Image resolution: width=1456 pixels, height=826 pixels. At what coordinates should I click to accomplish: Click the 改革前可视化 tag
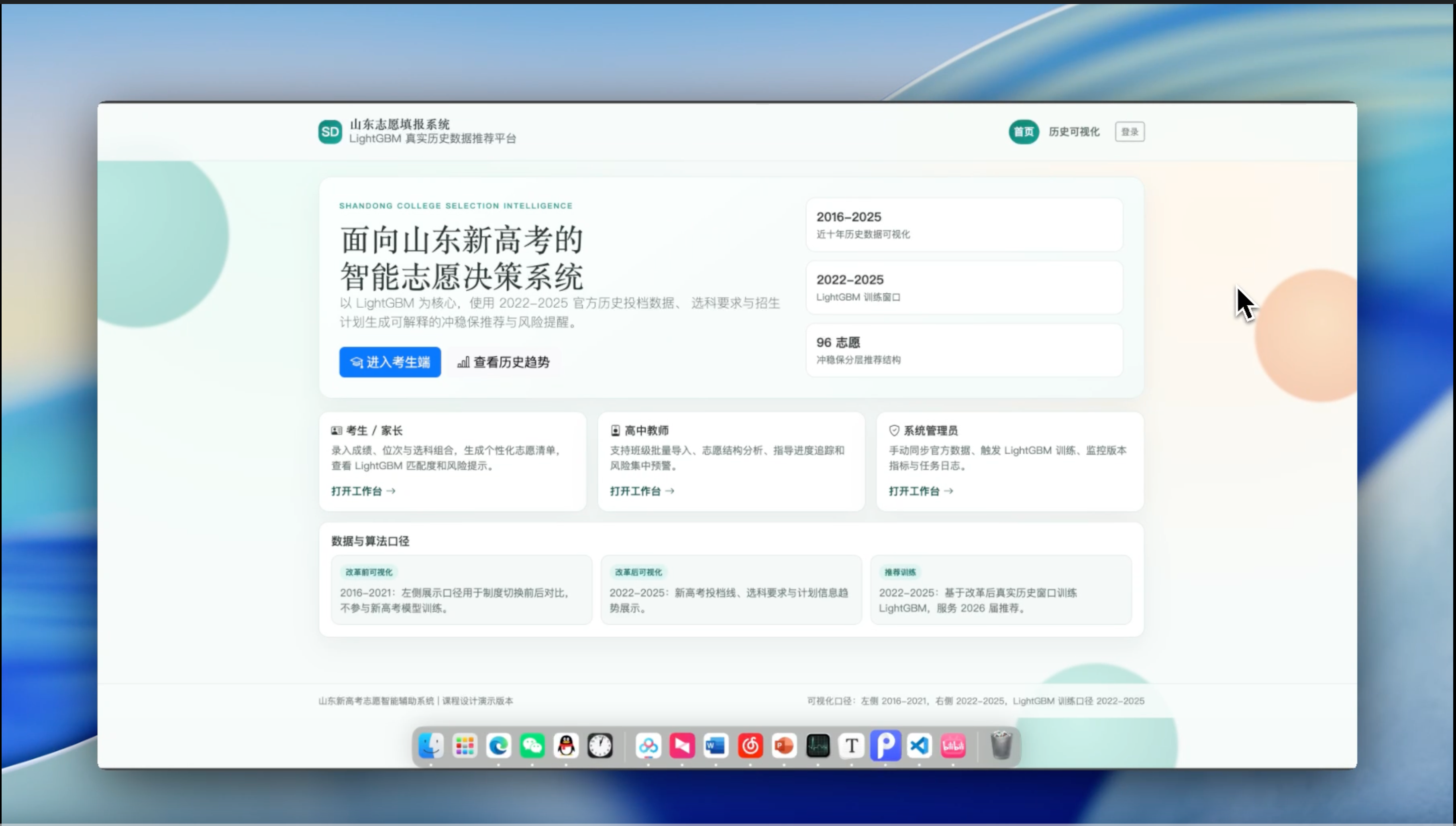click(x=369, y=572)
